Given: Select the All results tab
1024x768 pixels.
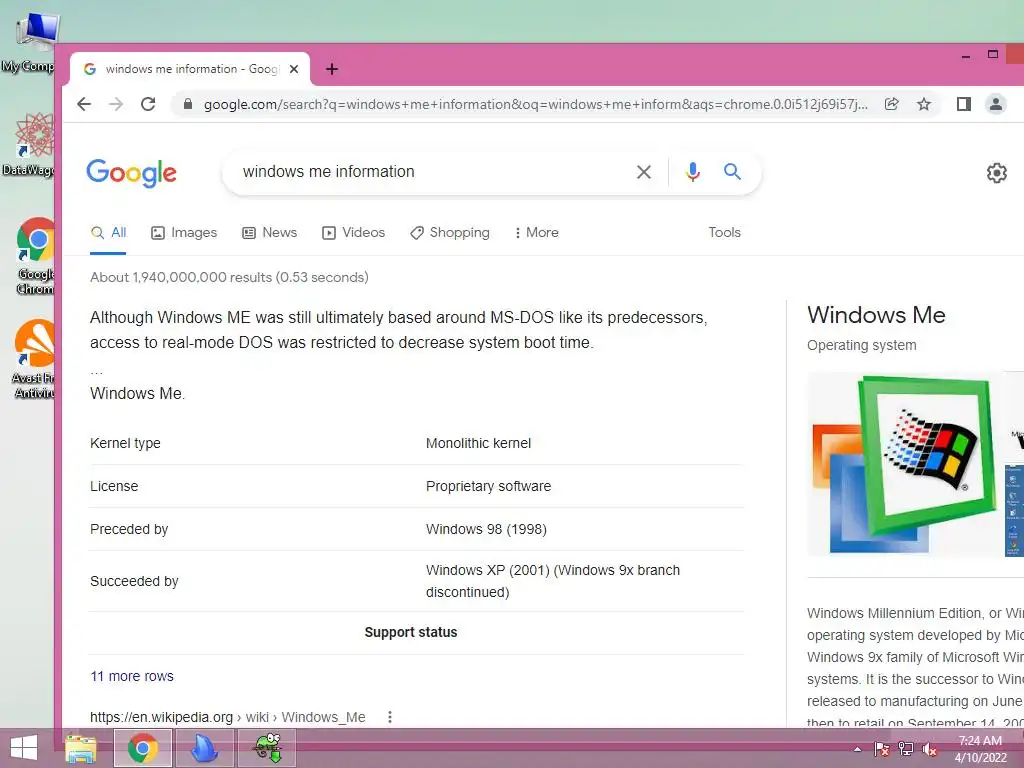Looking at the screenshot, I should (108, 232).
